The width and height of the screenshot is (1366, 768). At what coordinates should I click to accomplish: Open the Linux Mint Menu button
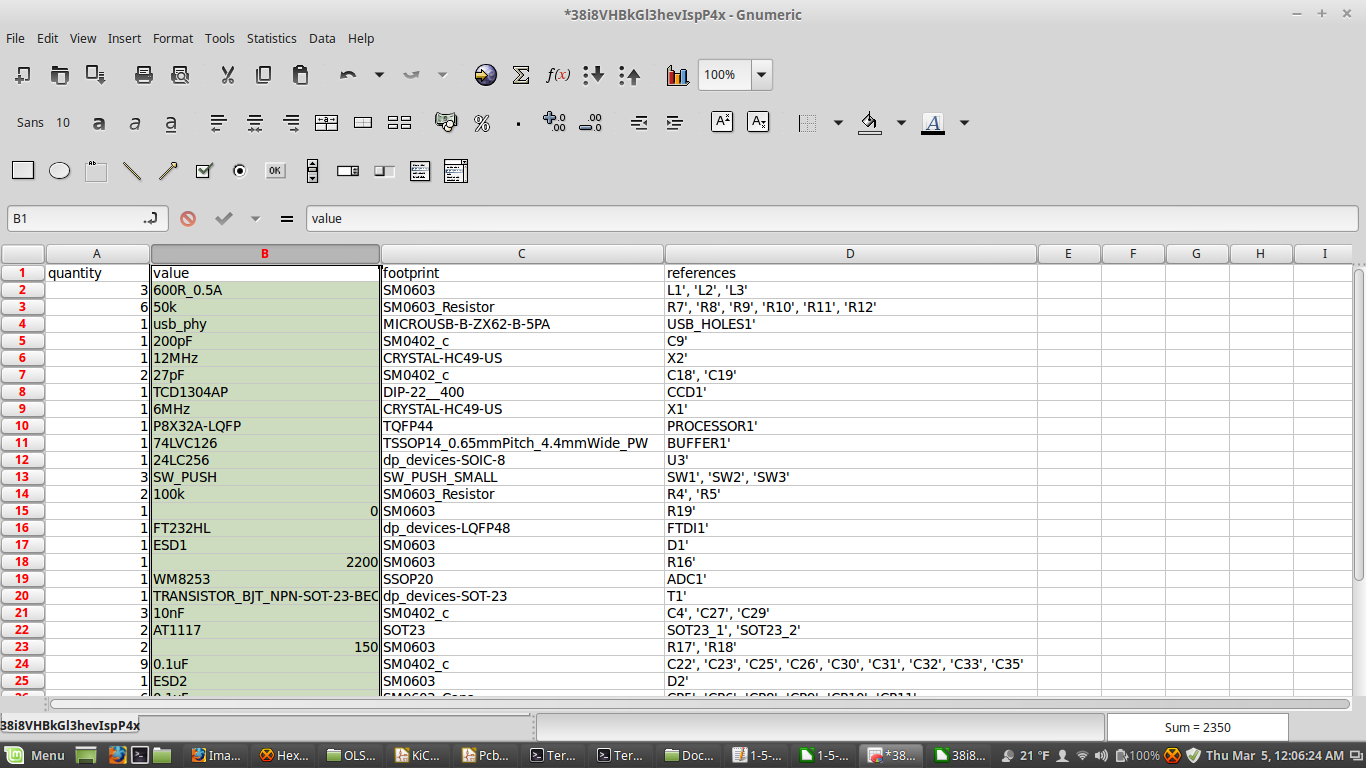[37, 755]
